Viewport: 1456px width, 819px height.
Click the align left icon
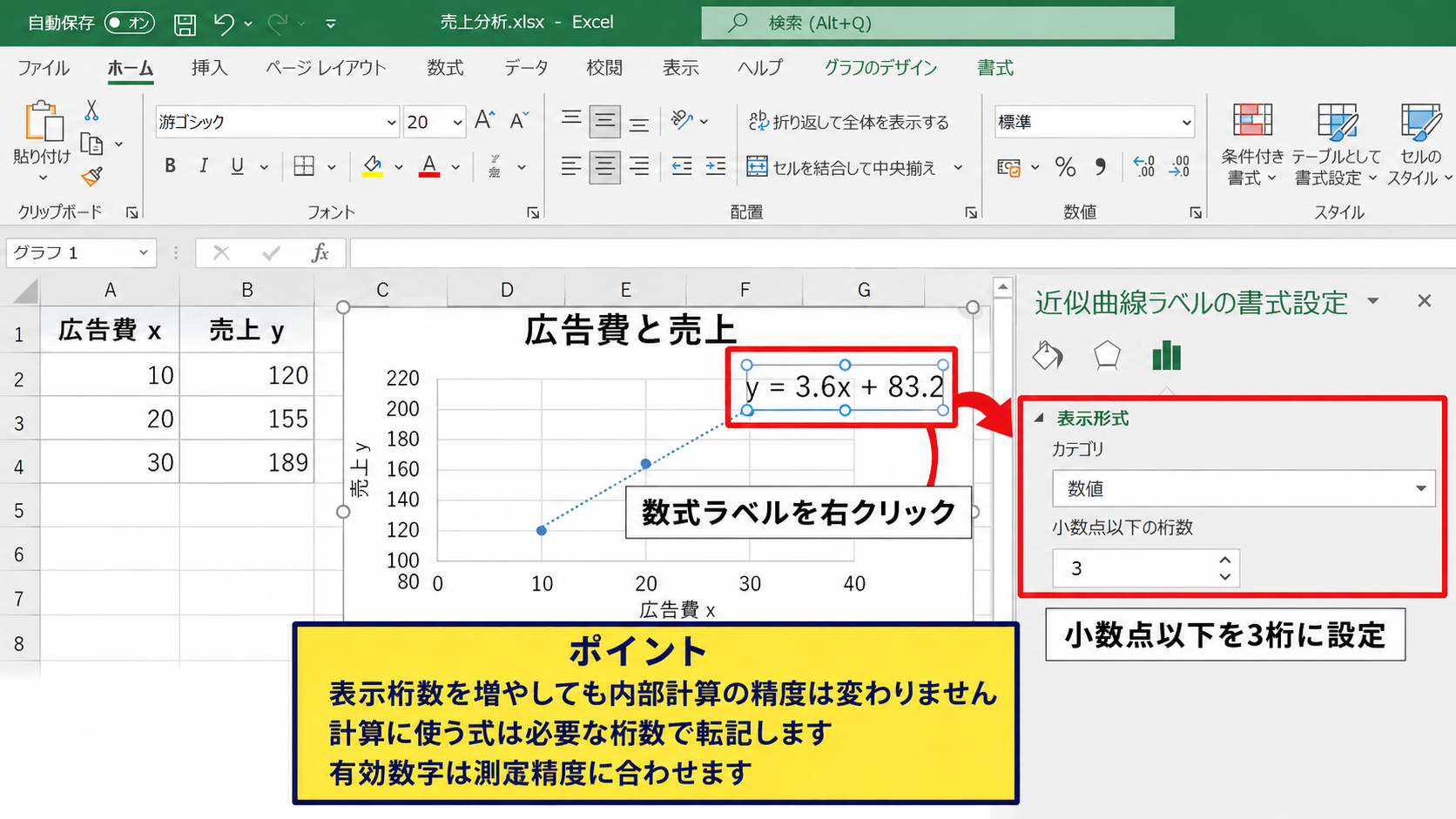(571, 166)
